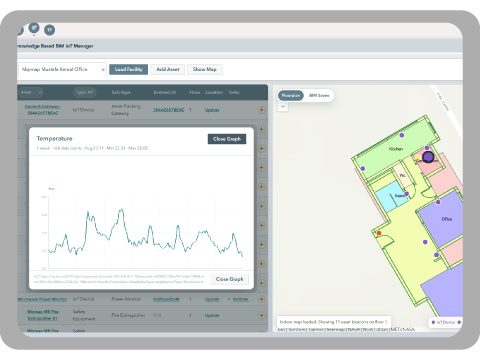The image size is (480, 360).
Task: Switch to the BIM Scene view tab
Action: tap(319, 95)
